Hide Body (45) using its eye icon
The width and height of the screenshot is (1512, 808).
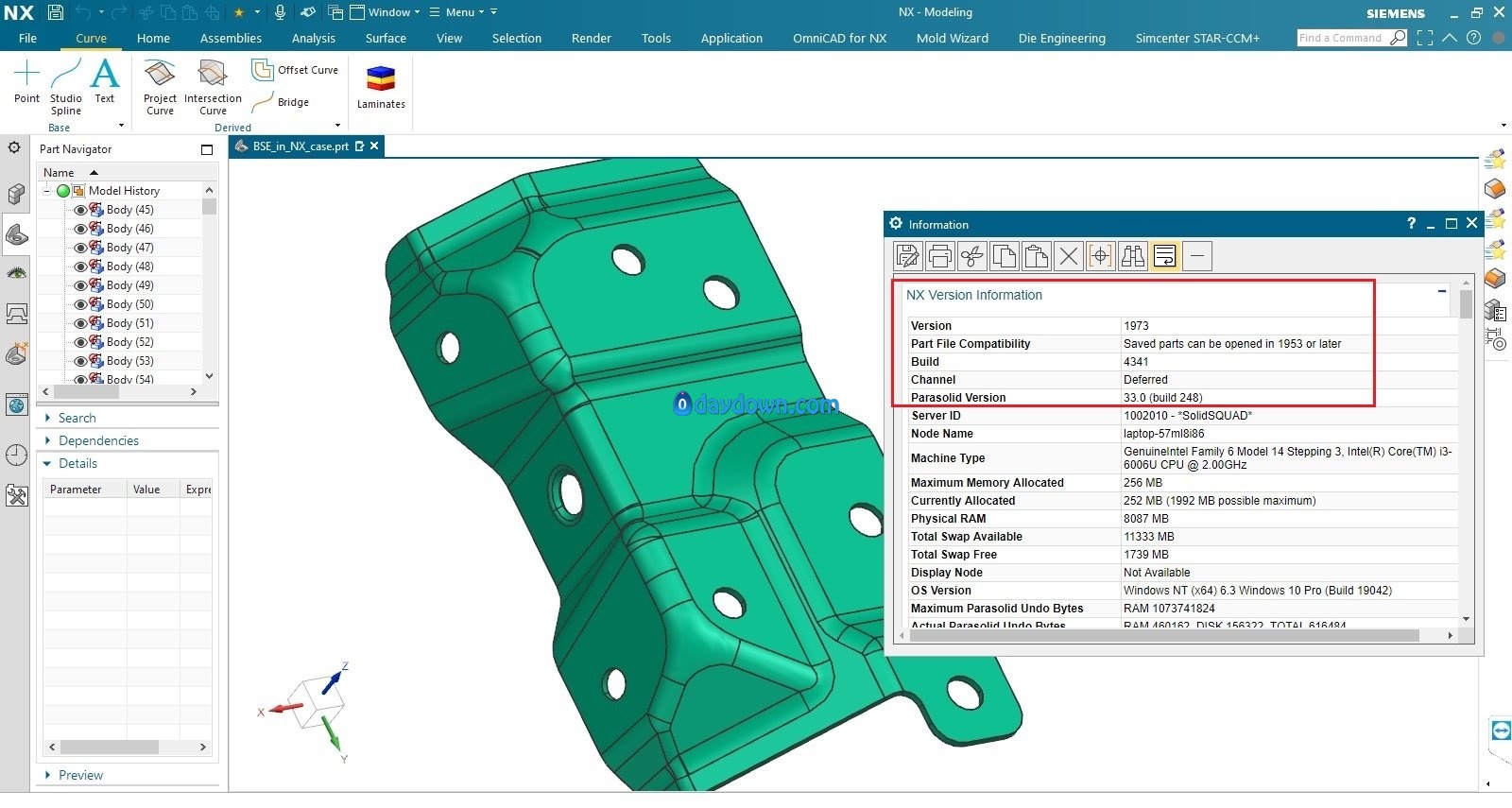click(80, 210)
